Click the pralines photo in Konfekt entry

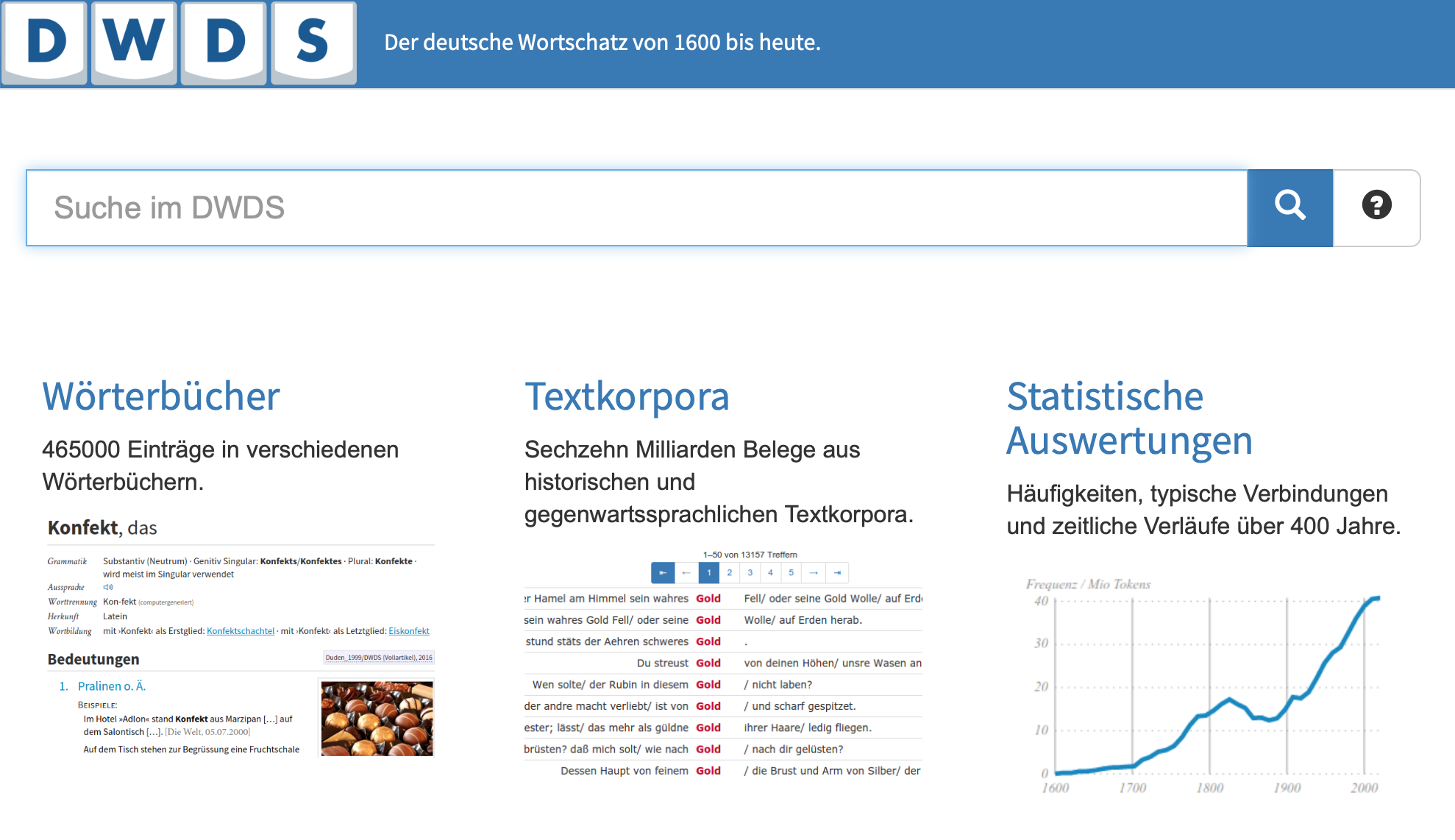tap(377, 719)
